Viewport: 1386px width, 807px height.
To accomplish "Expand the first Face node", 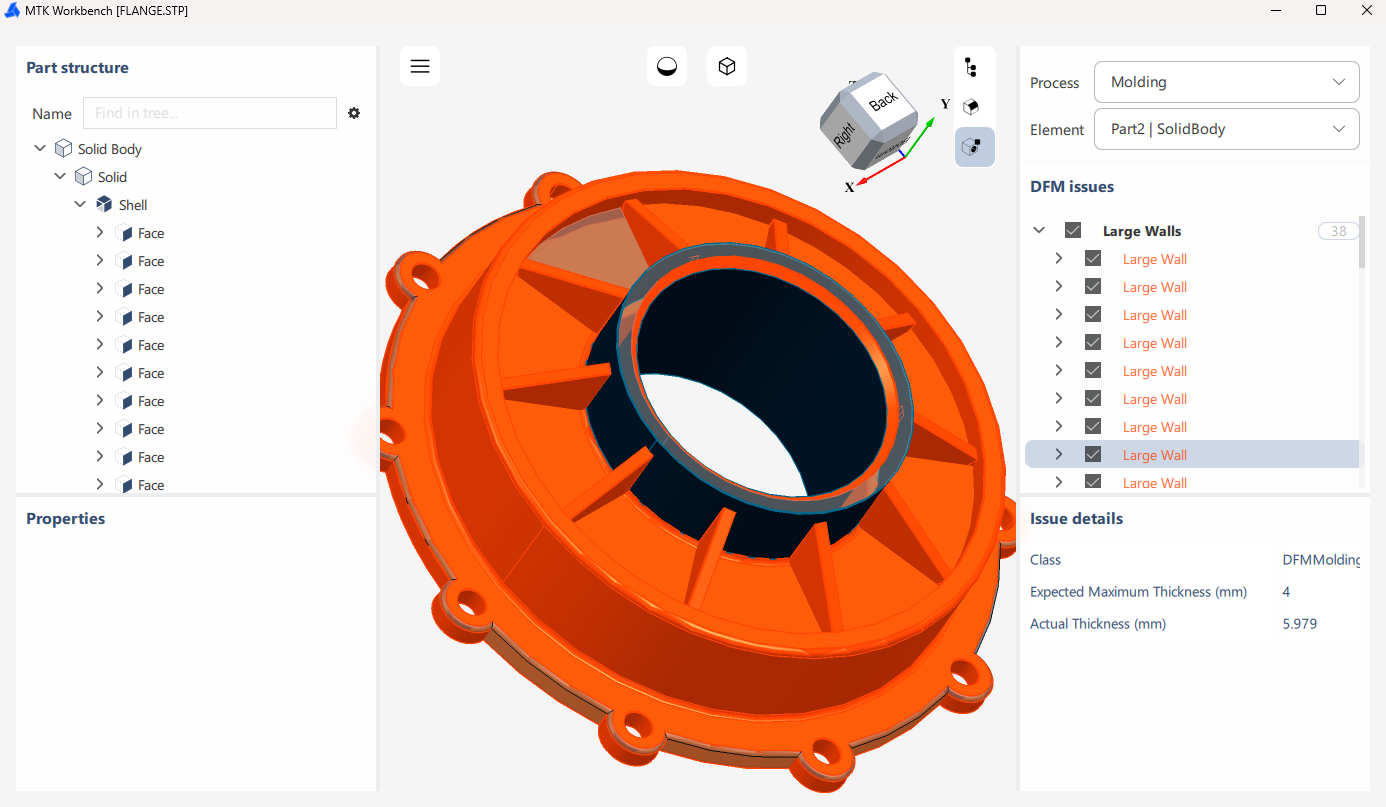I will click(x=99, y=232).
